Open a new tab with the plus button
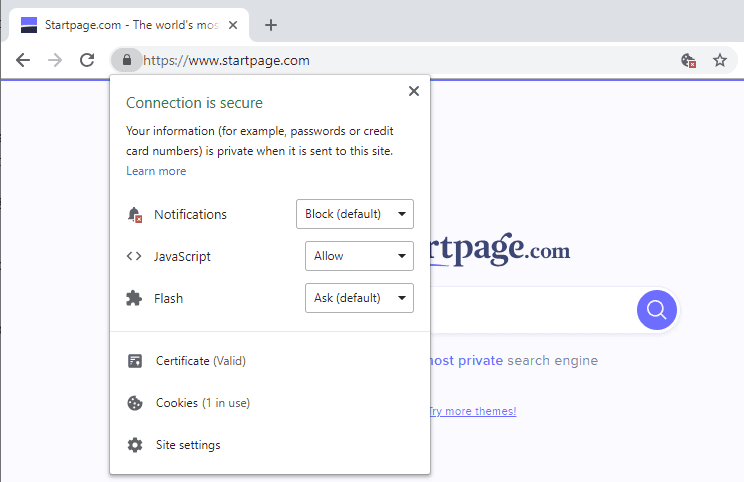 (271, 25)
